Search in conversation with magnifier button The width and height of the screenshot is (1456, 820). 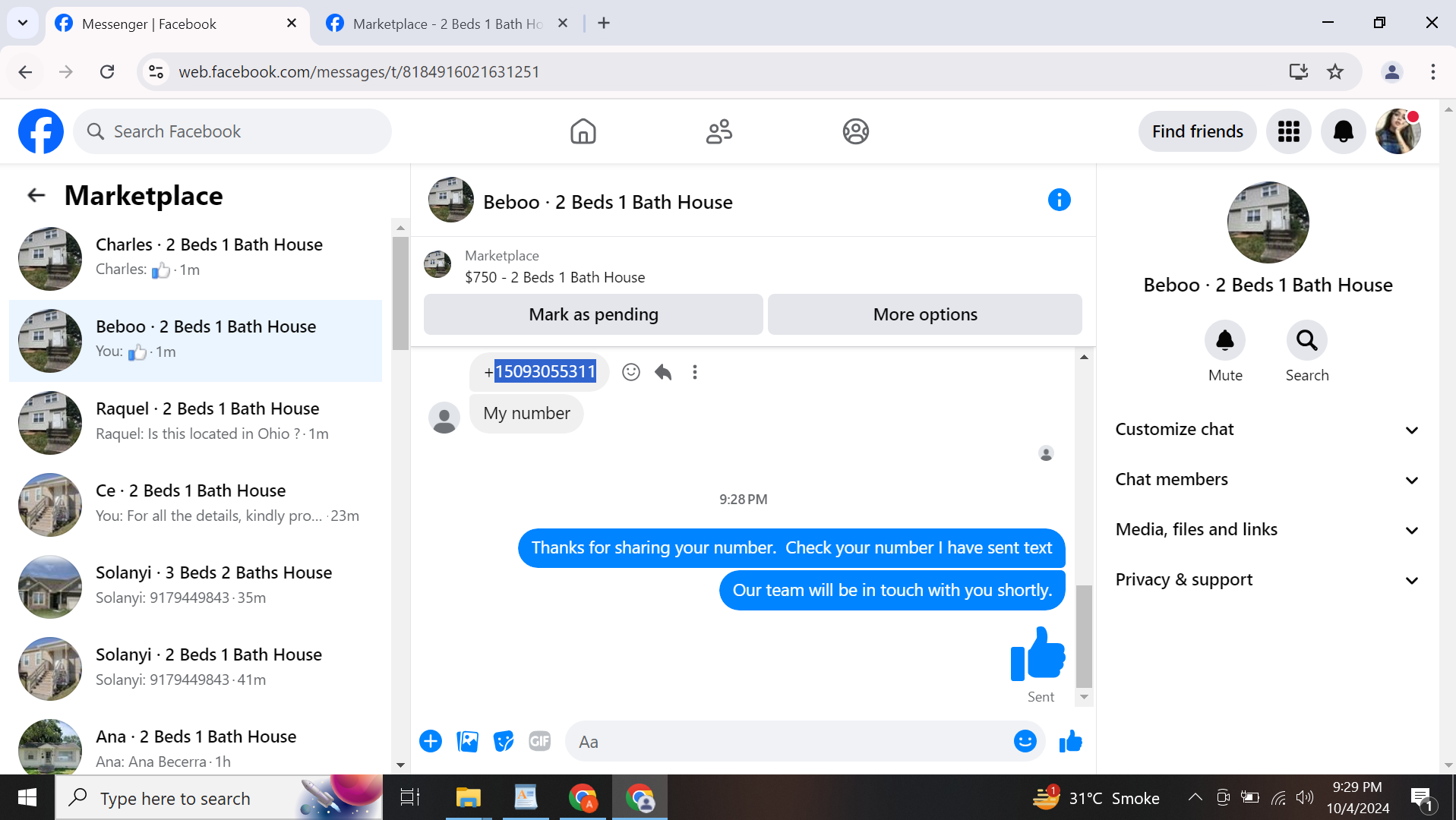click(1306, 340)
